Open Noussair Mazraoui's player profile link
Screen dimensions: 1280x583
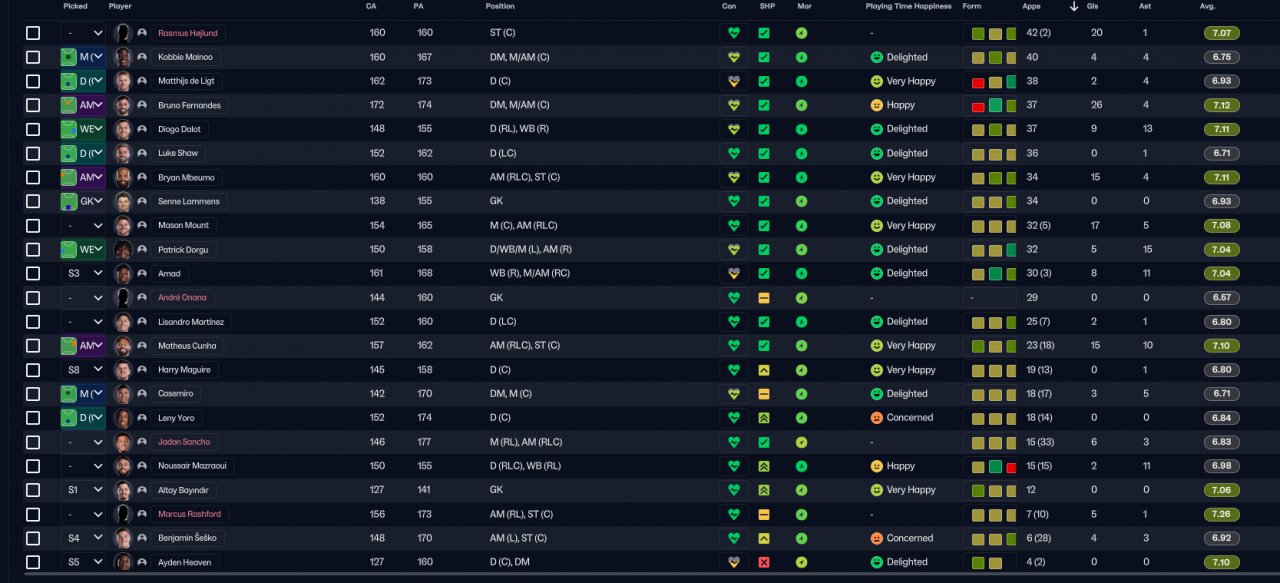(x=192, y=466)
